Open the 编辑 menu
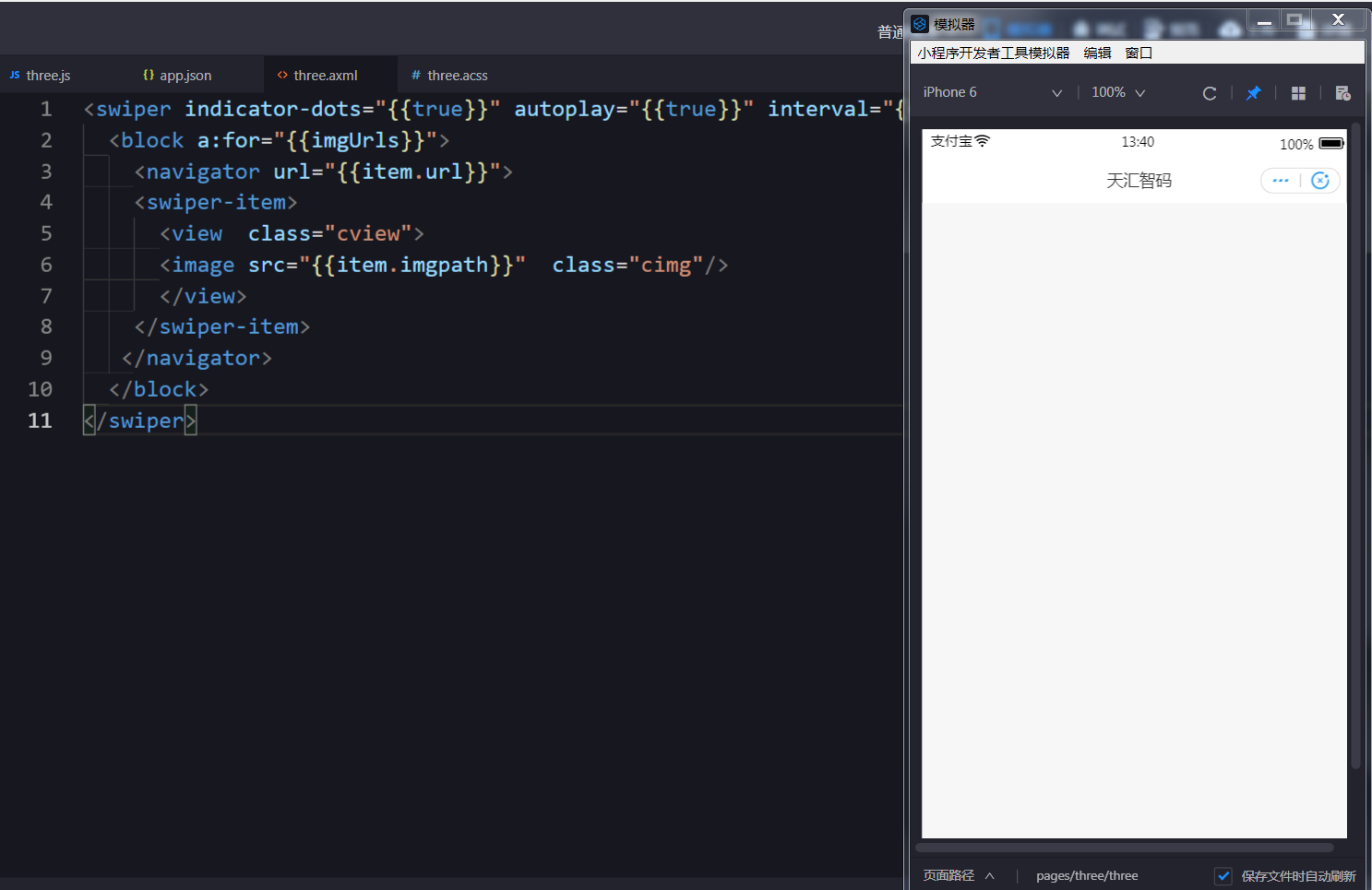This screenshot has width=1372, height=890. (1097, 53)
